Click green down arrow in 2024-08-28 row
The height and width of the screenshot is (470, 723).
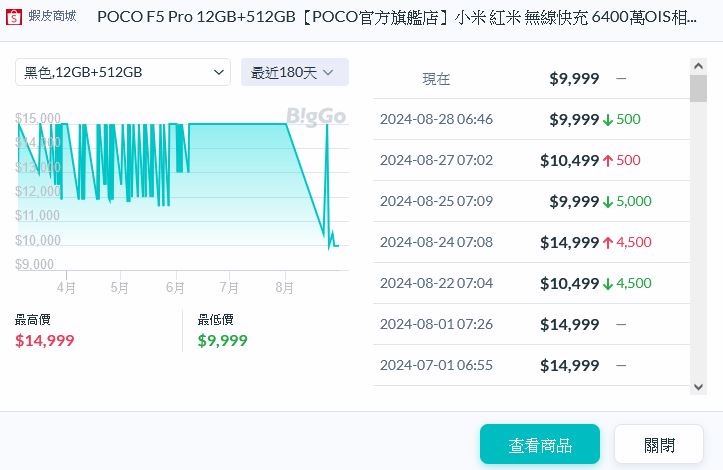608,120
